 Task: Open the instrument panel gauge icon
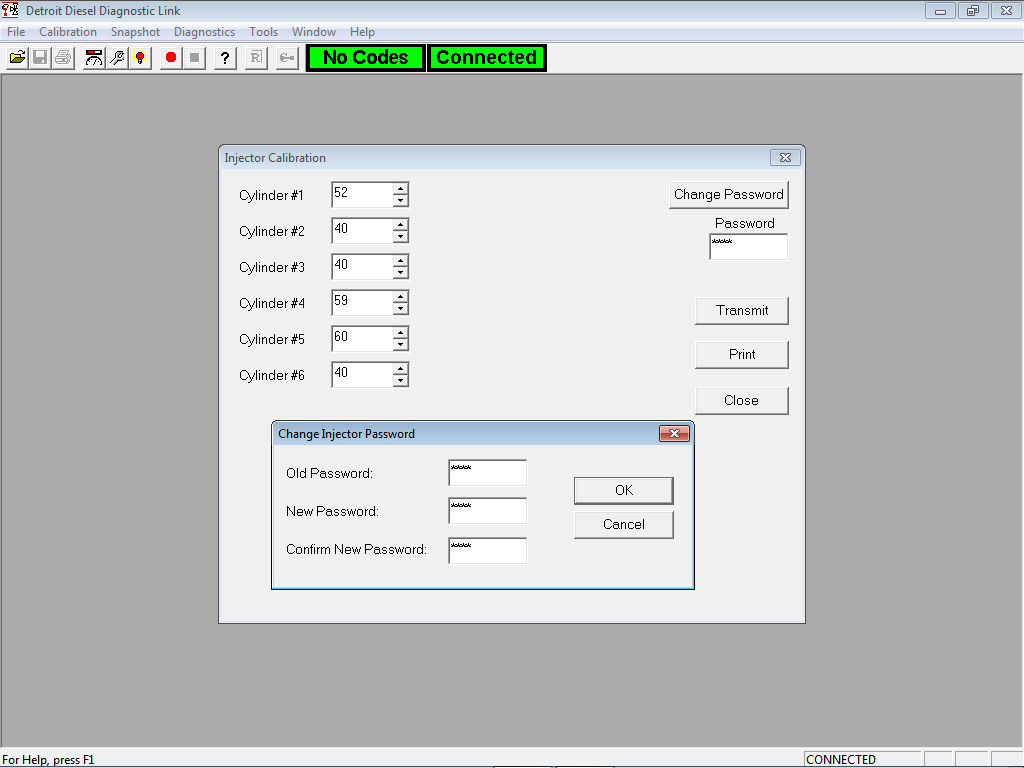coord(92,57)
